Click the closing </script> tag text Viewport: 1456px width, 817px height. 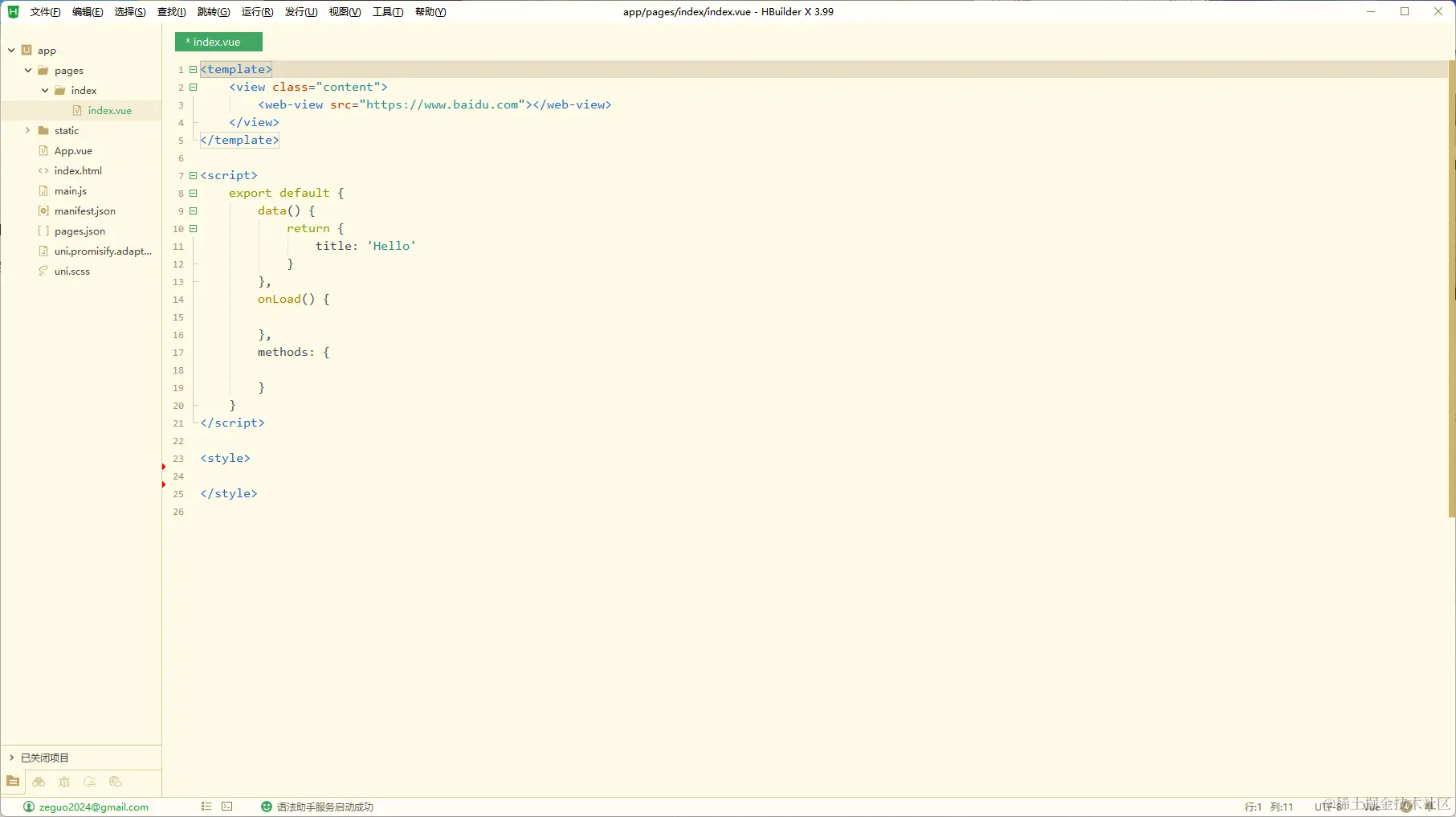(x=233, y=423)
